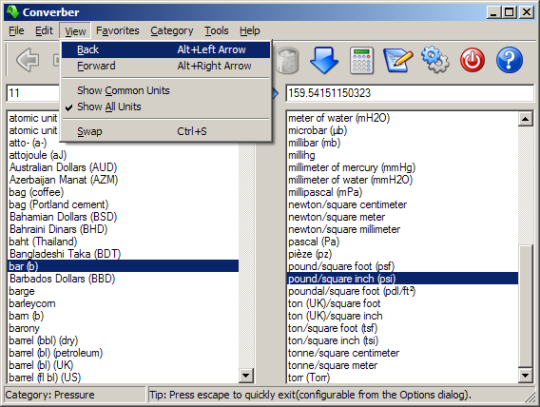The width and height of the screenshot is (540, 407).
Task: Choose Back in the View menu
Action: coord(166,50)
